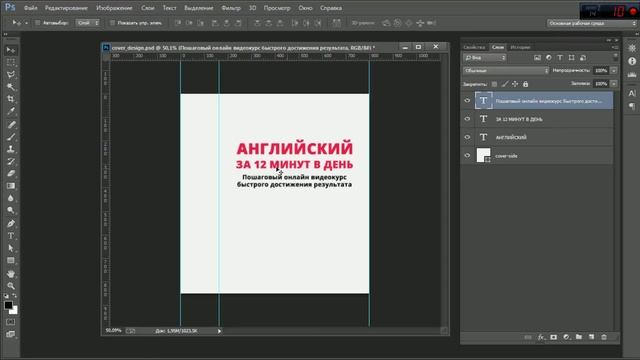The image size is (640, 360).
Task: Select the Brush tool
Action: pyautogui.click(x=11, y=137)
